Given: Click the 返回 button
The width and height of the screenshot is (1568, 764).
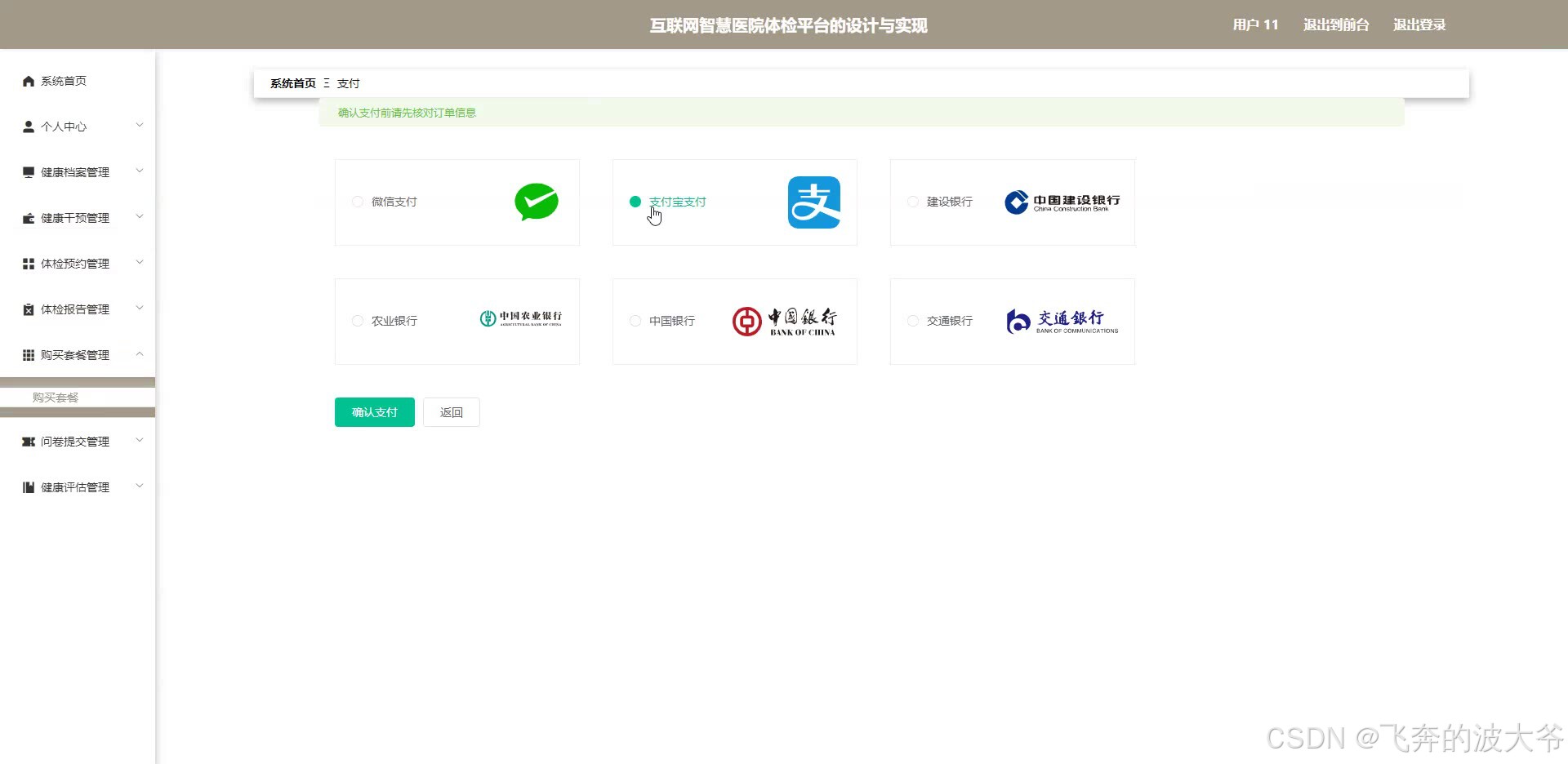Looking at the screenshot, I should pos(452,412).
